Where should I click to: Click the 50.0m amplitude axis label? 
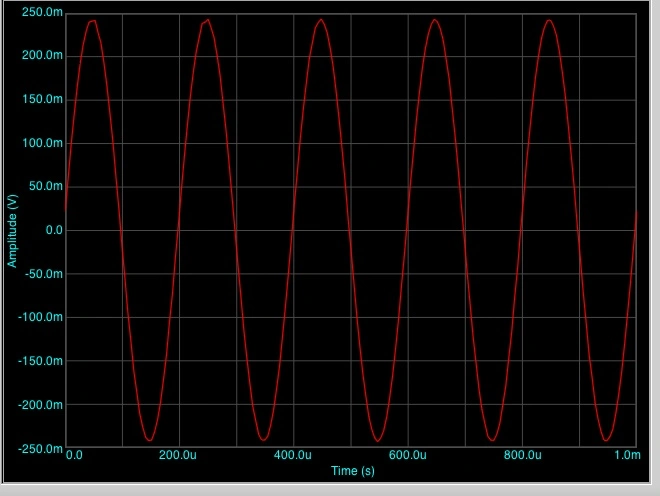45,186
